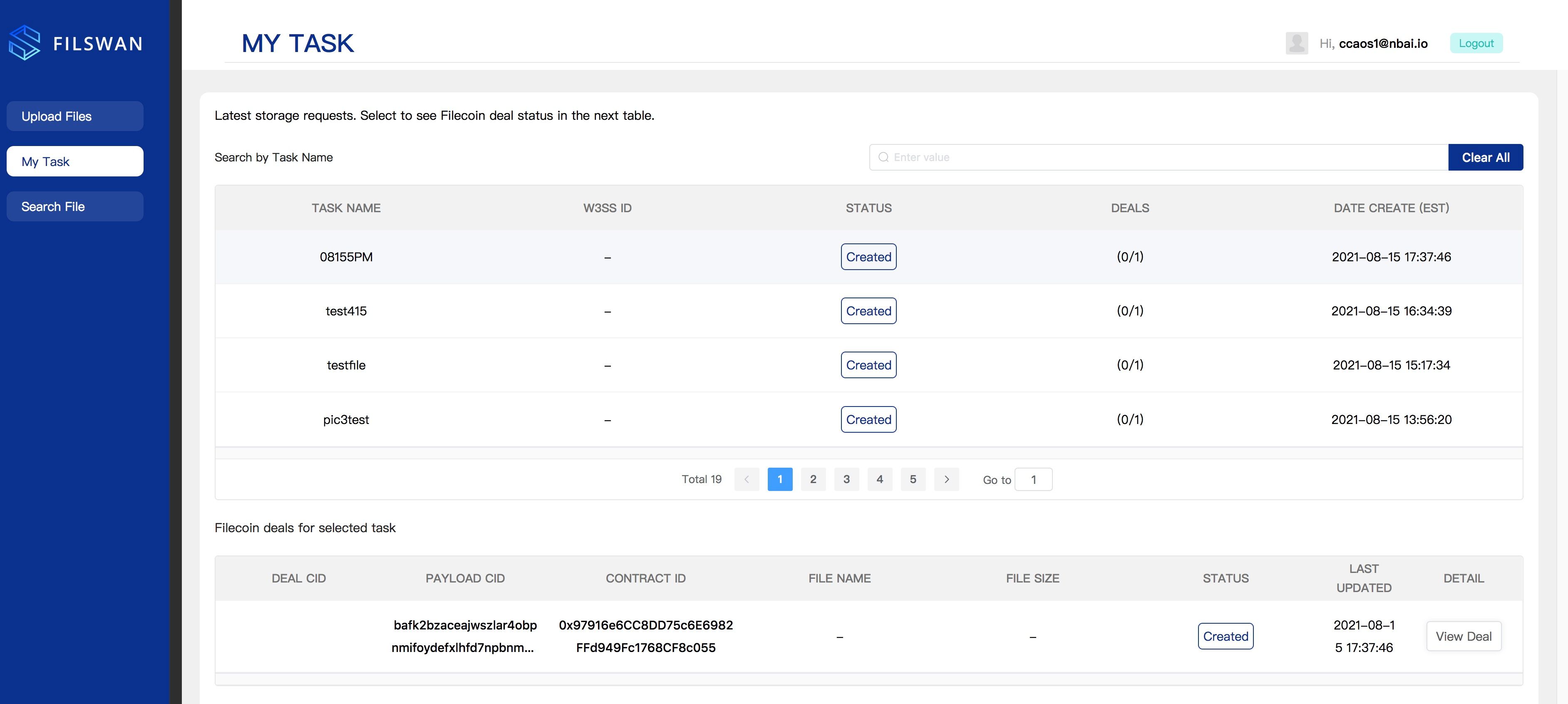Click the TASK NAME column header
This screenshot has height=704, width=1568.
coord(346,208)
